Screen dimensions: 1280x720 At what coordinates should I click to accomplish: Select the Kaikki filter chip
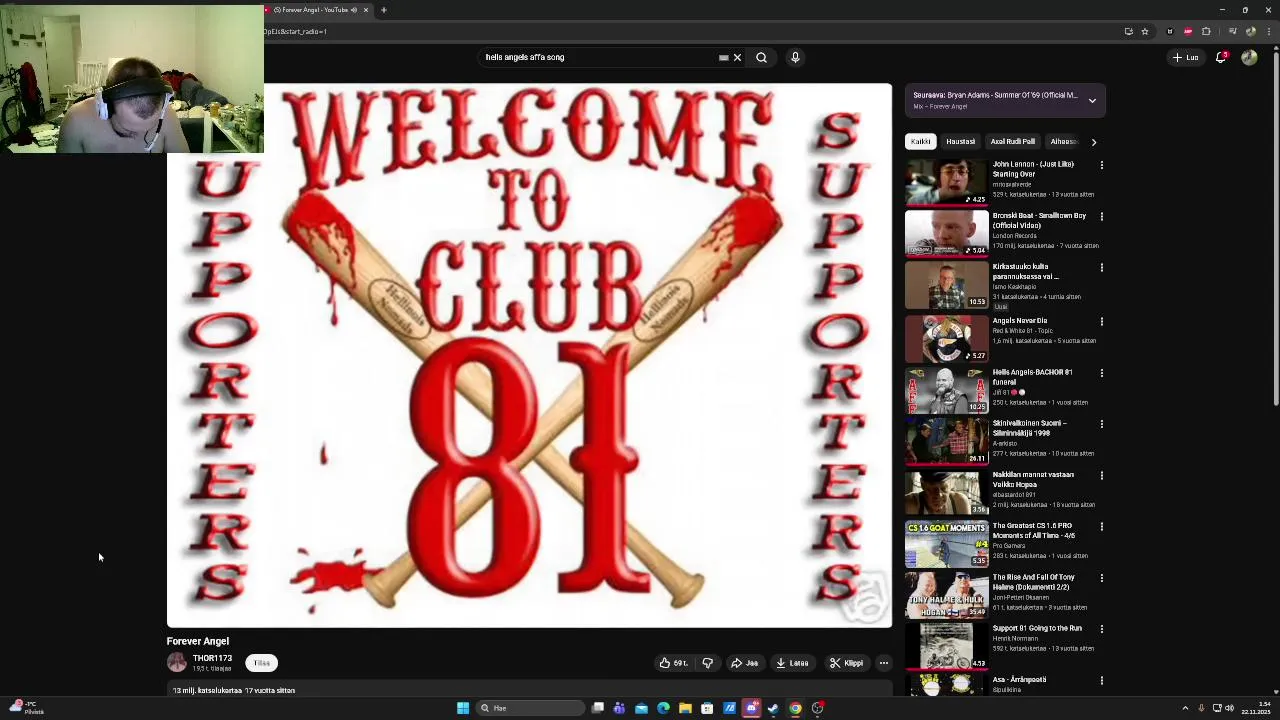[921, 141]
